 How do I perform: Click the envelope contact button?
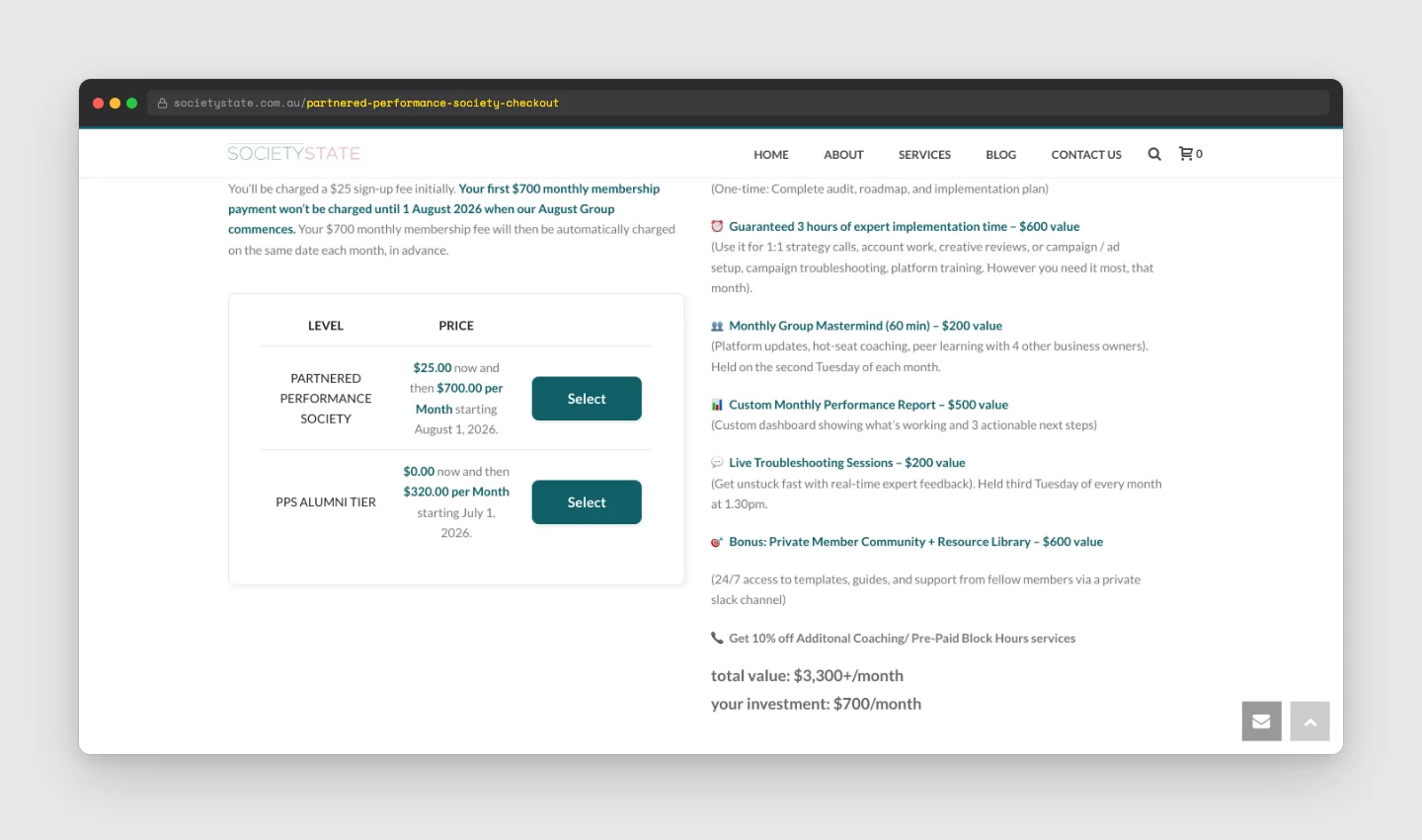tap(1261, 722)
